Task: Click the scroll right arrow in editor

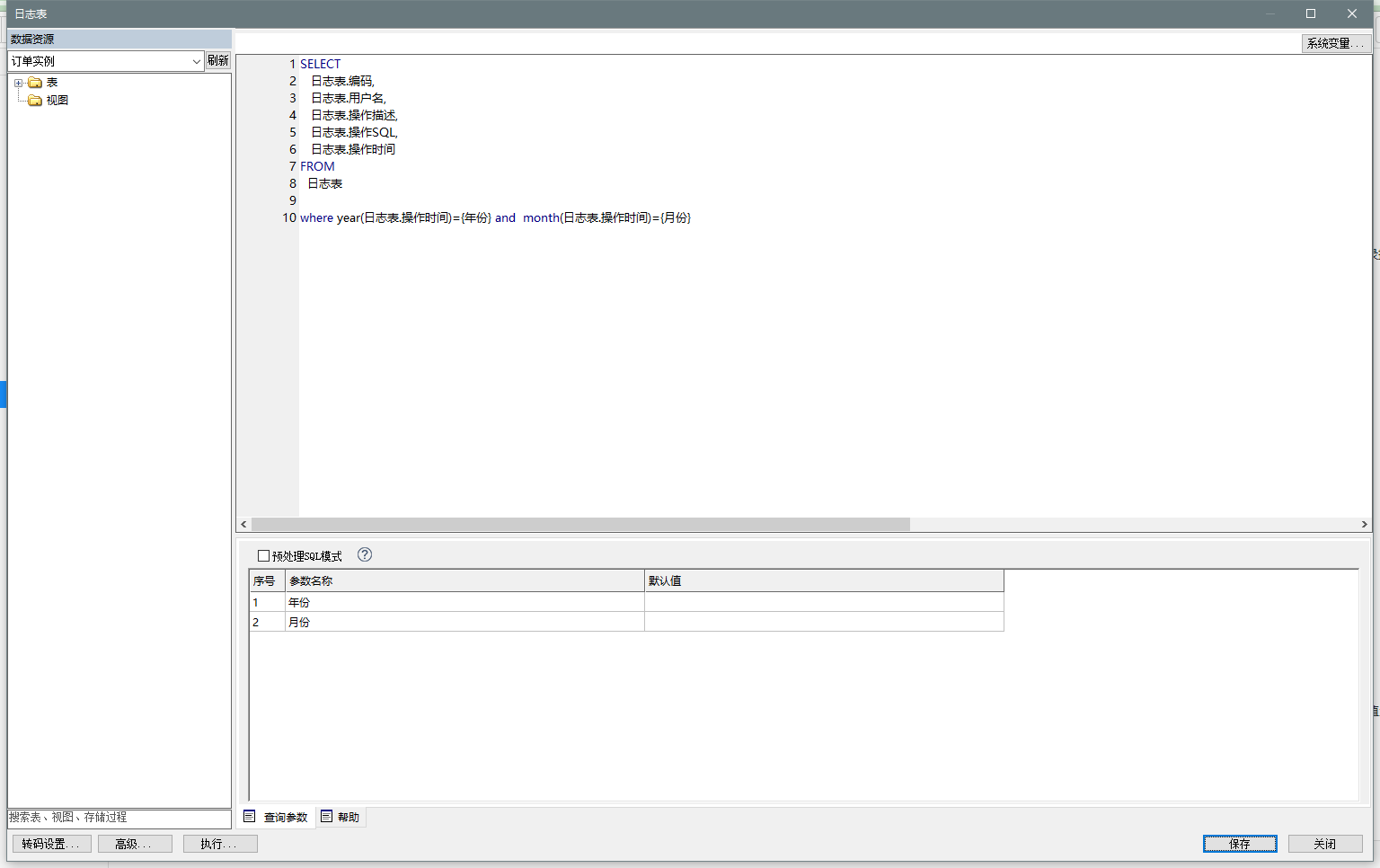Action: pyautogui.click(x=1364, y=524)
